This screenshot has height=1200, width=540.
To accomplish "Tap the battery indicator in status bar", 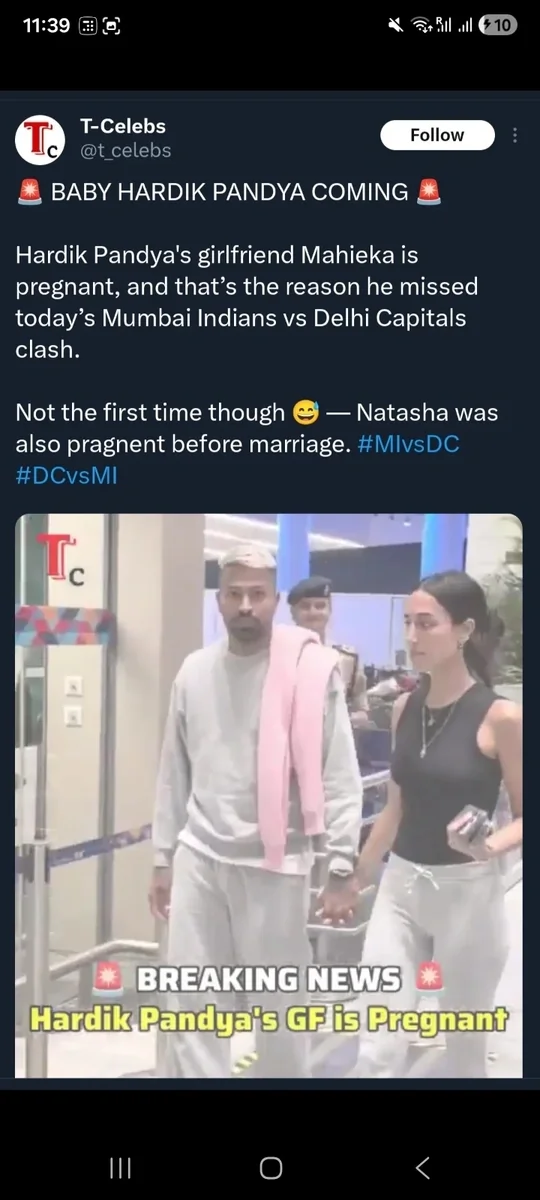I will 498,26.
